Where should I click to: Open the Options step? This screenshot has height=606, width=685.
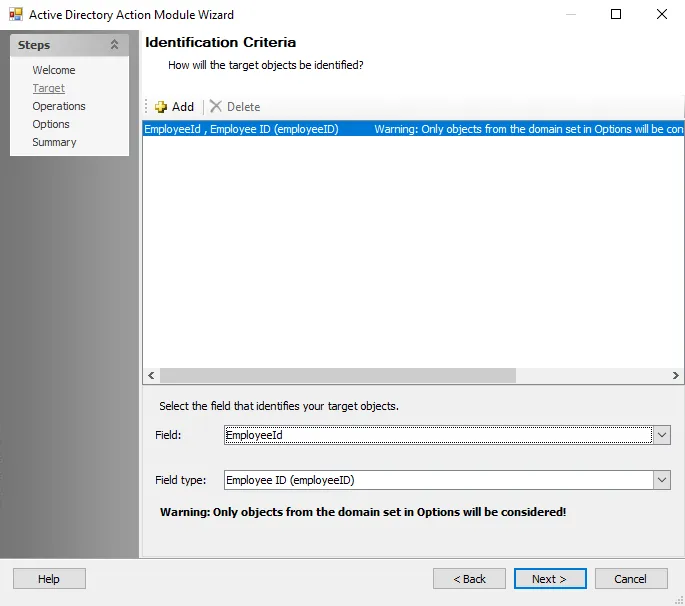pos(51,124)
